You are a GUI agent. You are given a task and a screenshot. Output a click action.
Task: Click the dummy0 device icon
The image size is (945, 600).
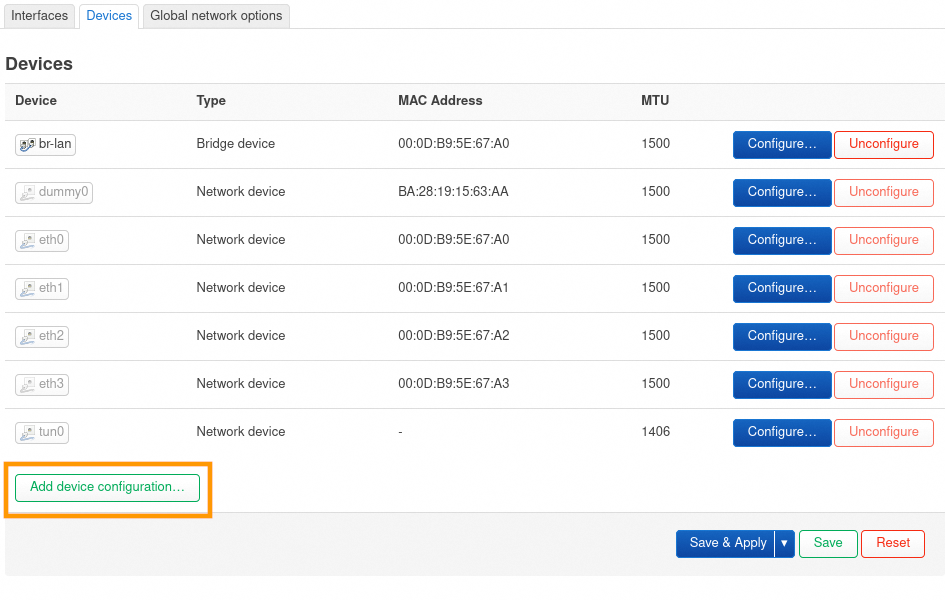[x=27, y=192]
